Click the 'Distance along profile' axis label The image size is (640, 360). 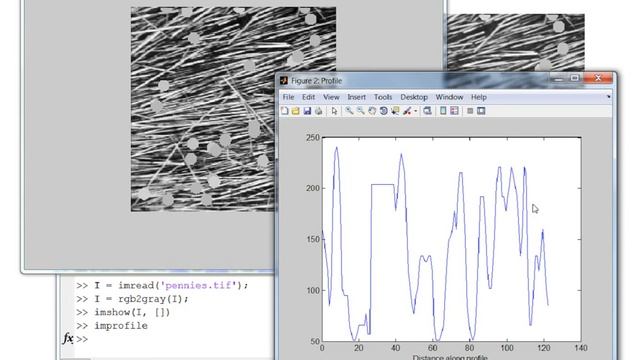(x=450, y=358)
